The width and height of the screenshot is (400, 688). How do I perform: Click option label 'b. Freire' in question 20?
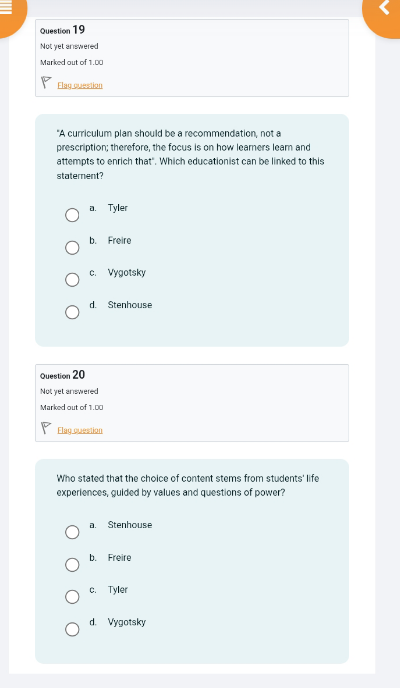[x=110, y=558]
